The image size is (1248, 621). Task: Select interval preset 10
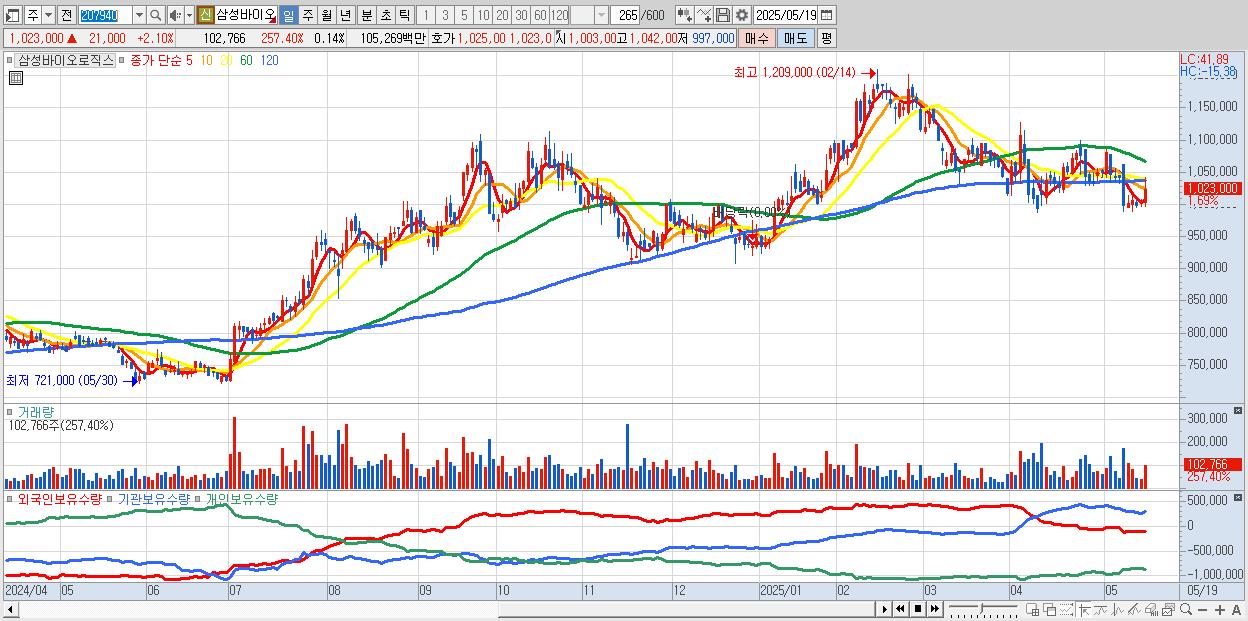point(483,15)
